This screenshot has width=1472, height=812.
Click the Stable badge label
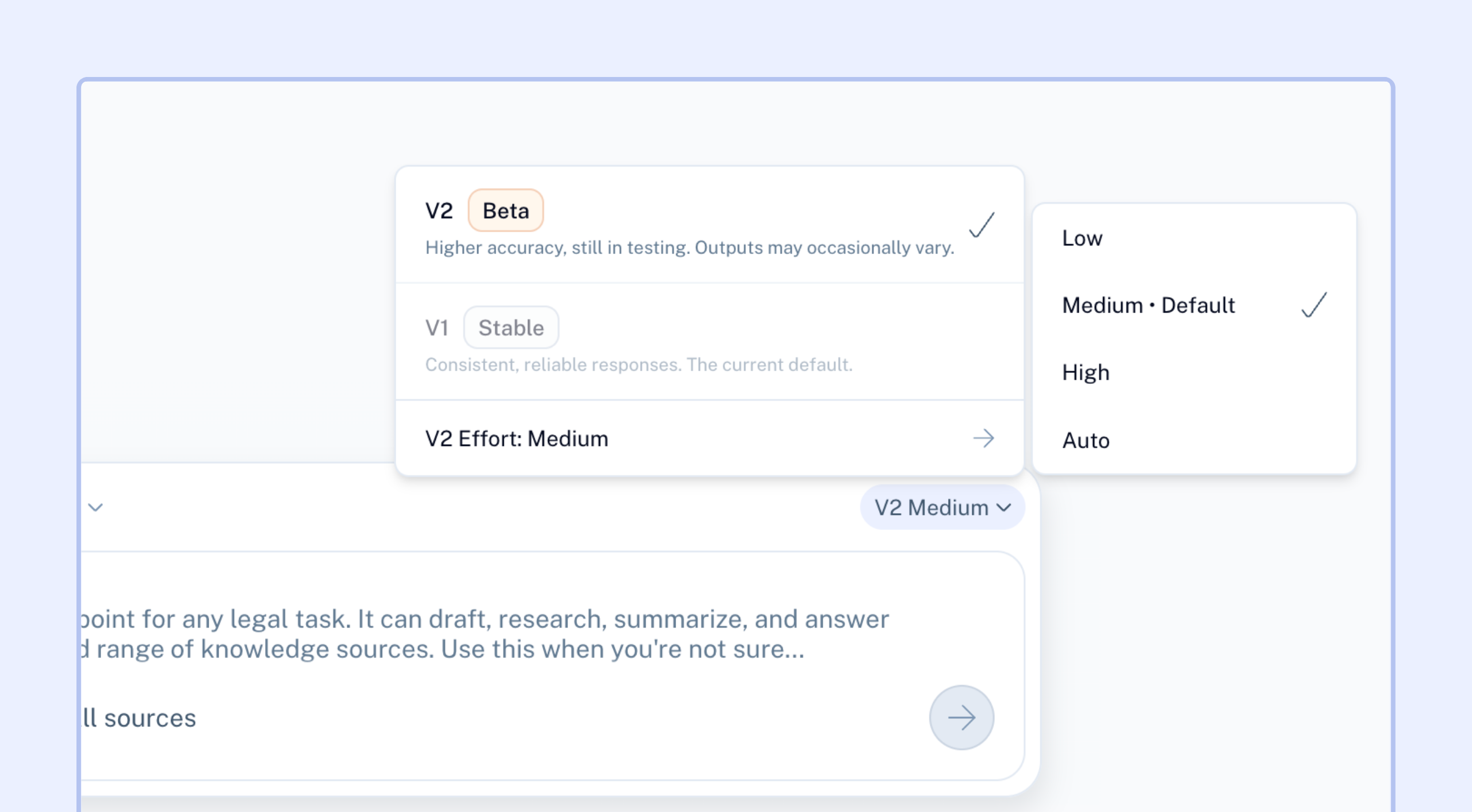pyautogui.click(x=511, y=328)
